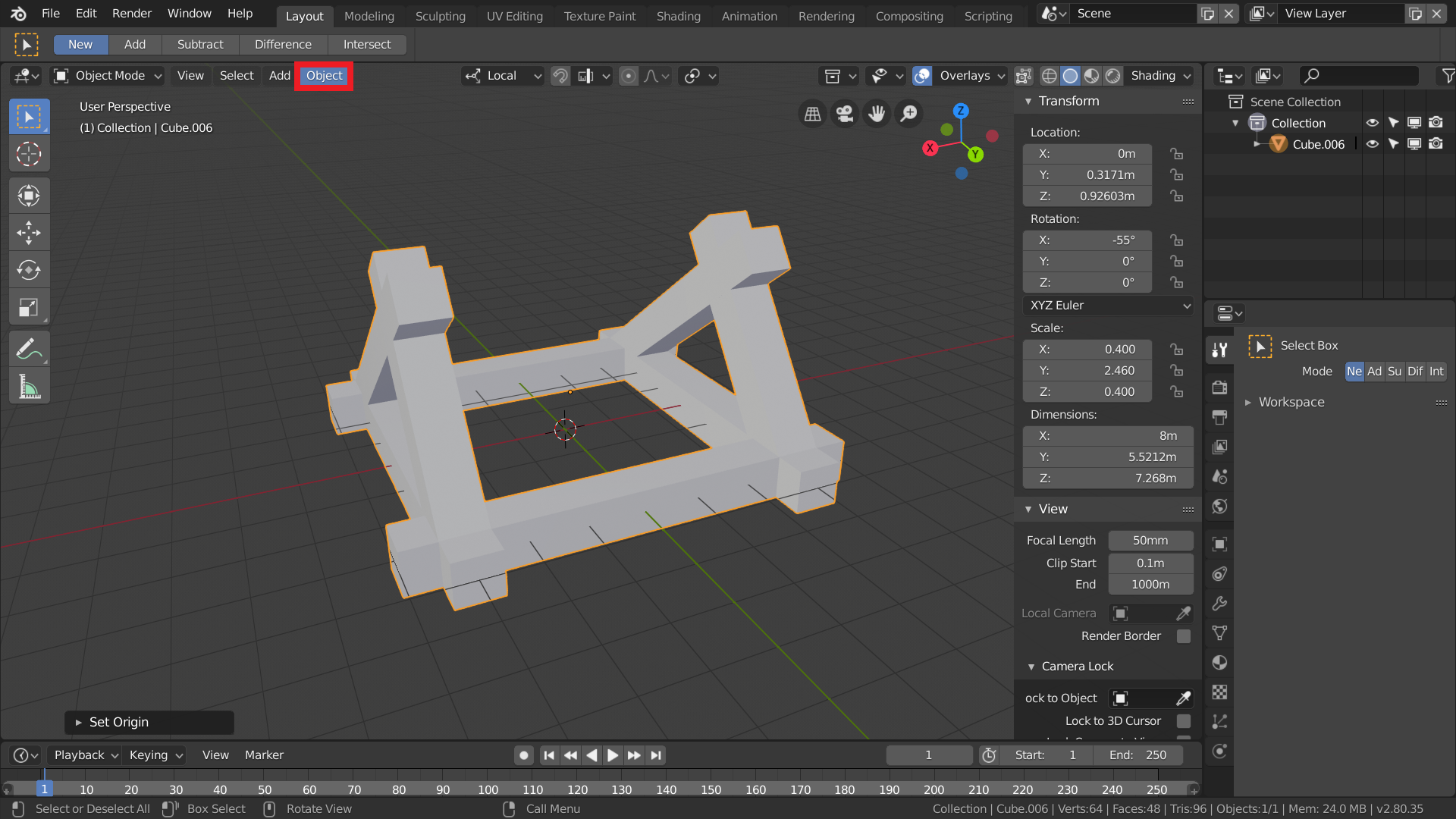Open the Render menu
1456x819 pixels.
132,14
